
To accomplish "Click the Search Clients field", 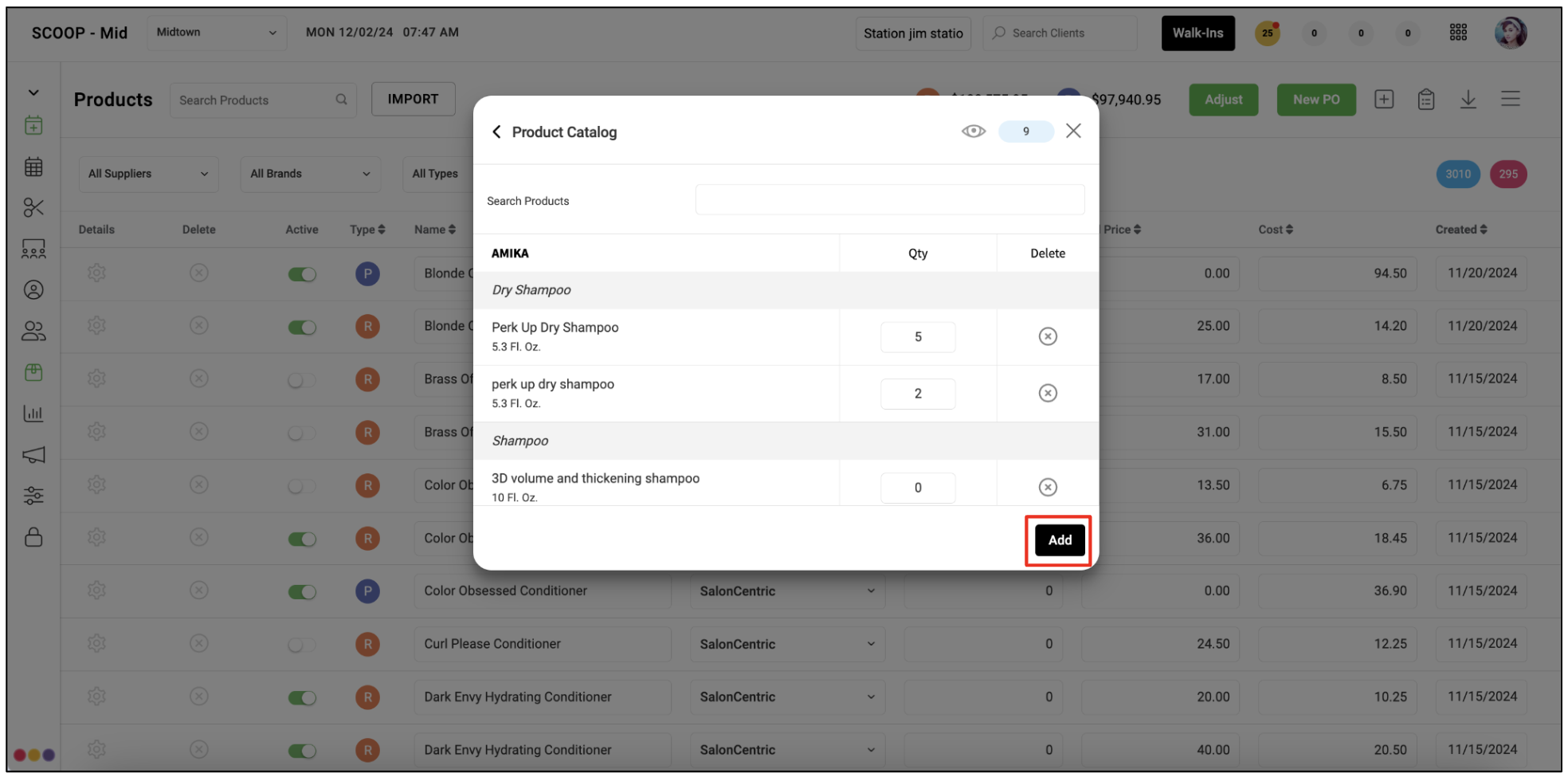I will 1060,33.
